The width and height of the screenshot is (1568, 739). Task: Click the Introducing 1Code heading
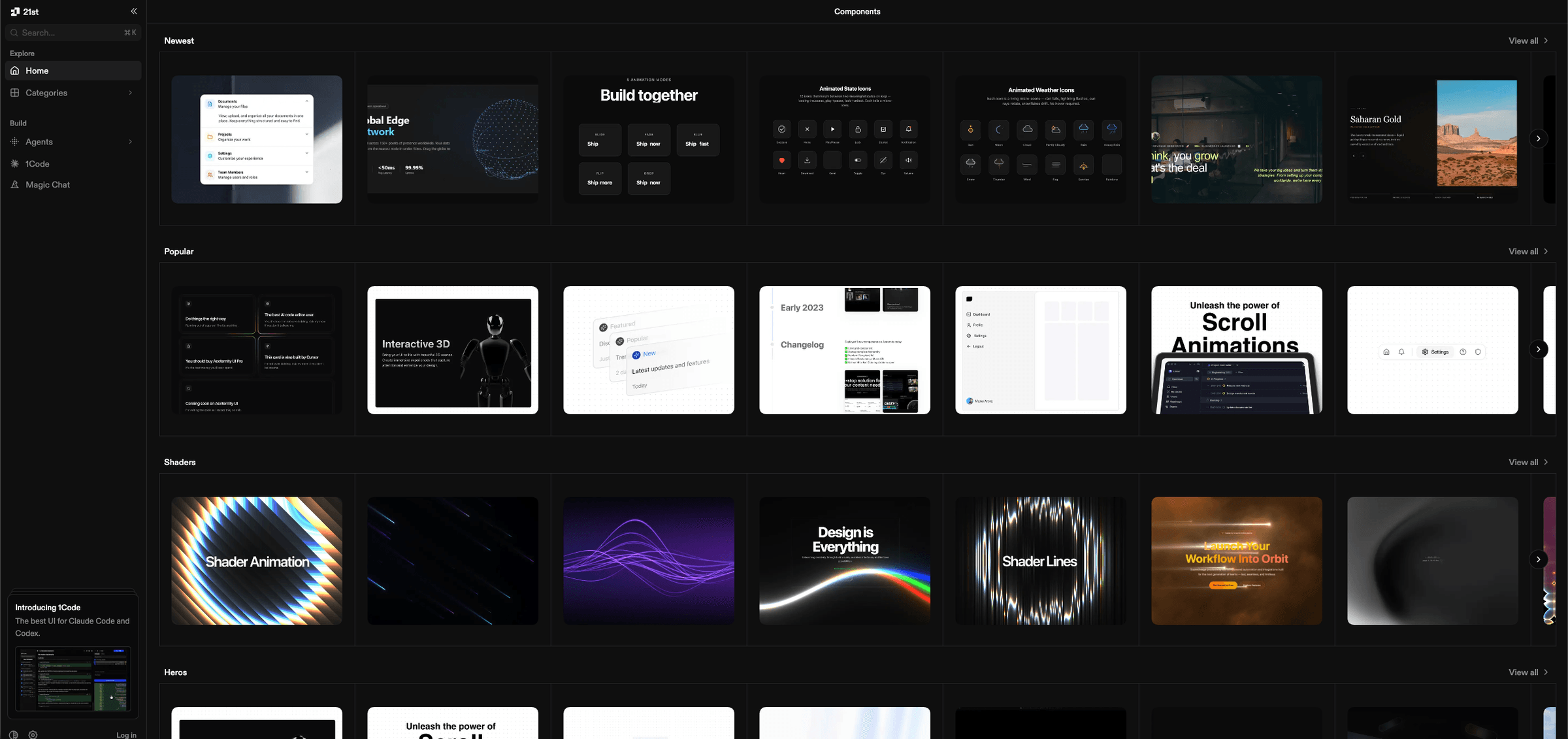[x=48, y=608]
